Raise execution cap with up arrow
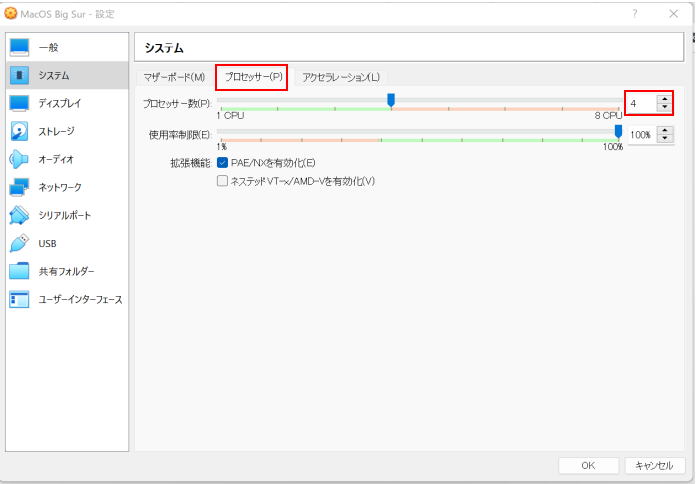This screenshot has width=697, height=484. (x=665, y=131)
